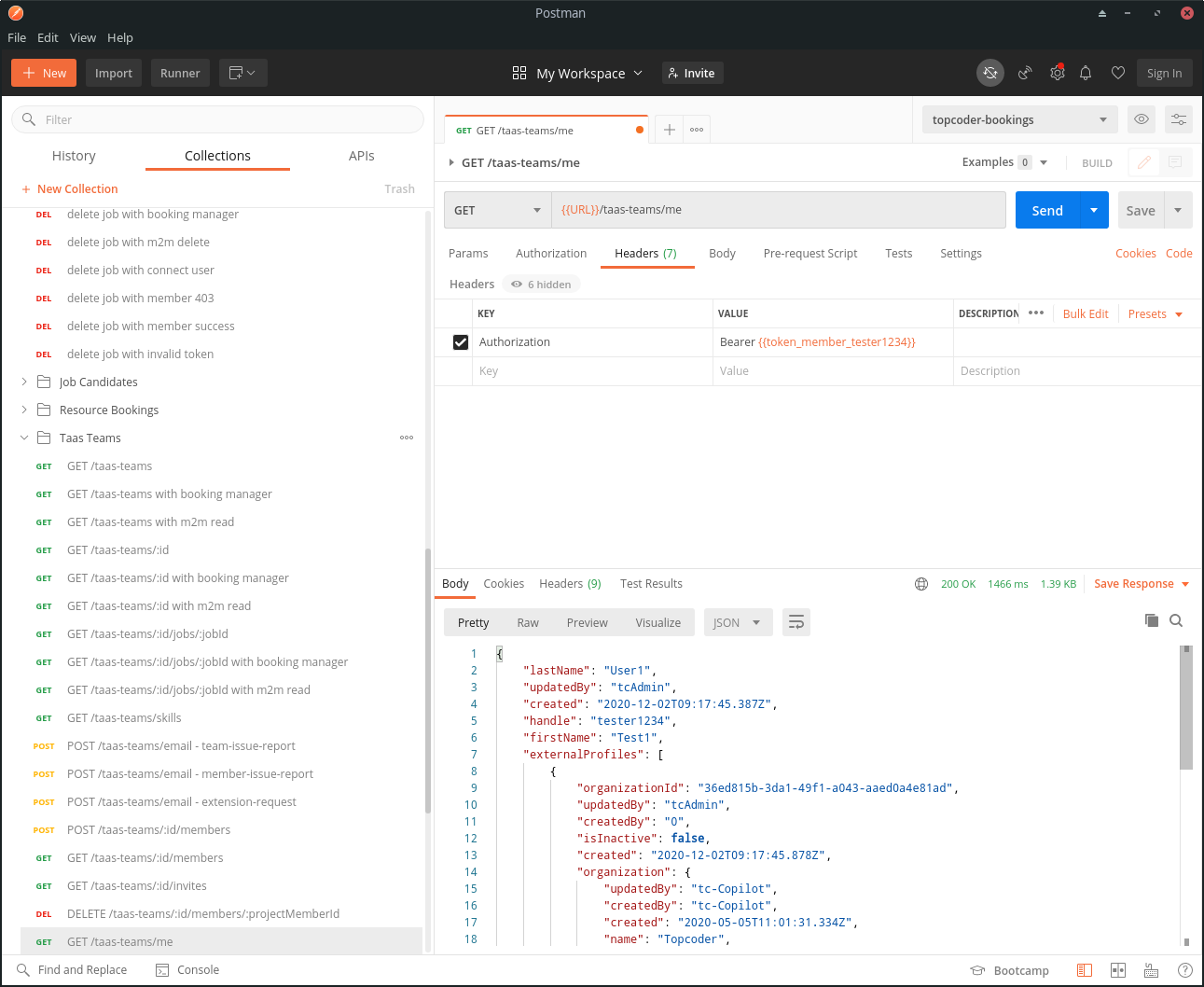Expand the Resource Bookings folder
This screenshot has width=1204, height=987.
point(24,410)
